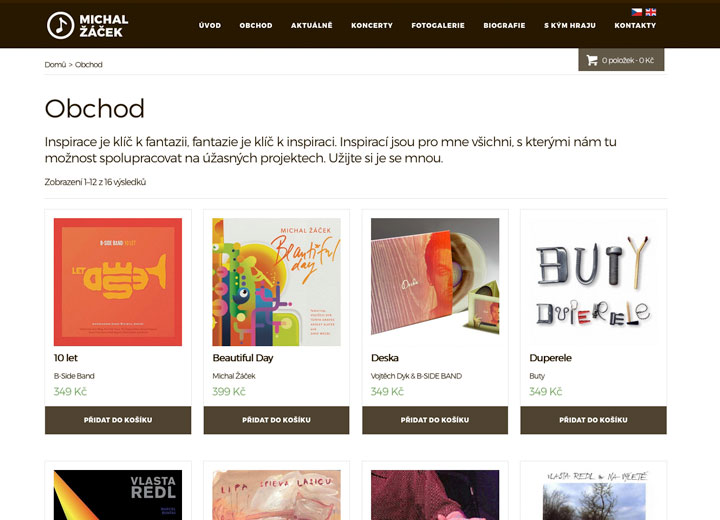
Task: Go to the Koncerty menu item
Action: tap(372, 25)
